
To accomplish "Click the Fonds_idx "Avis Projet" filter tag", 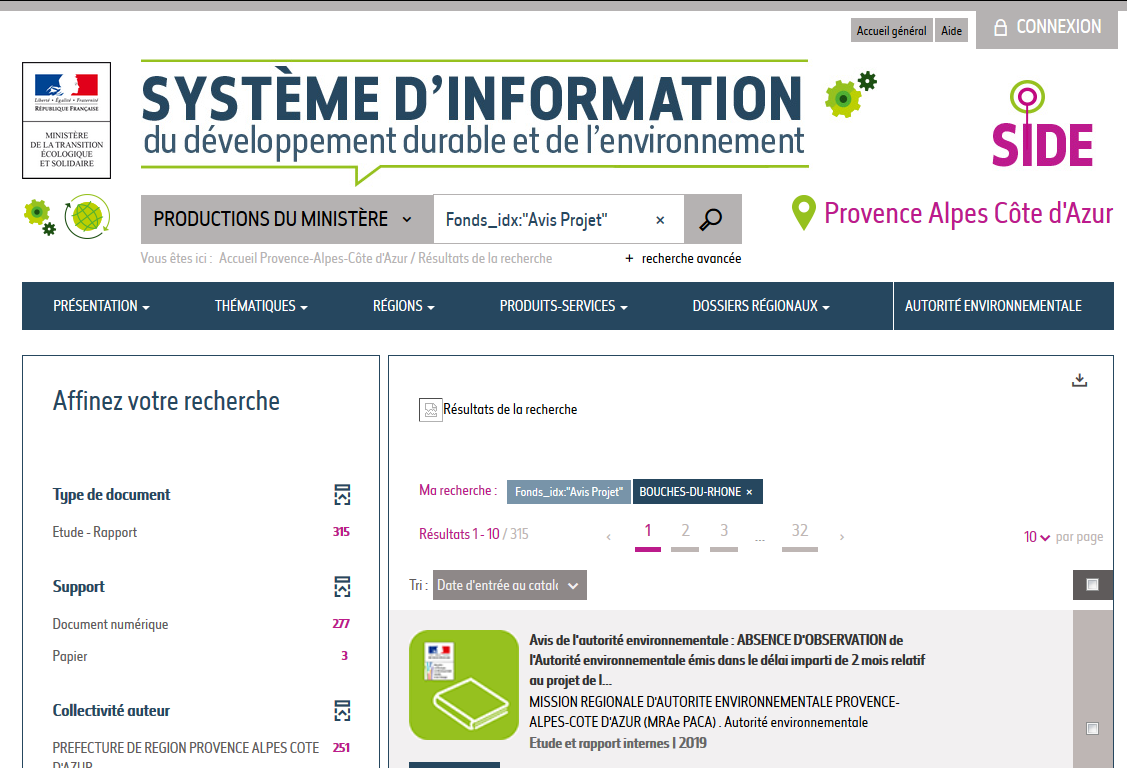I will (x=569, y=492).
